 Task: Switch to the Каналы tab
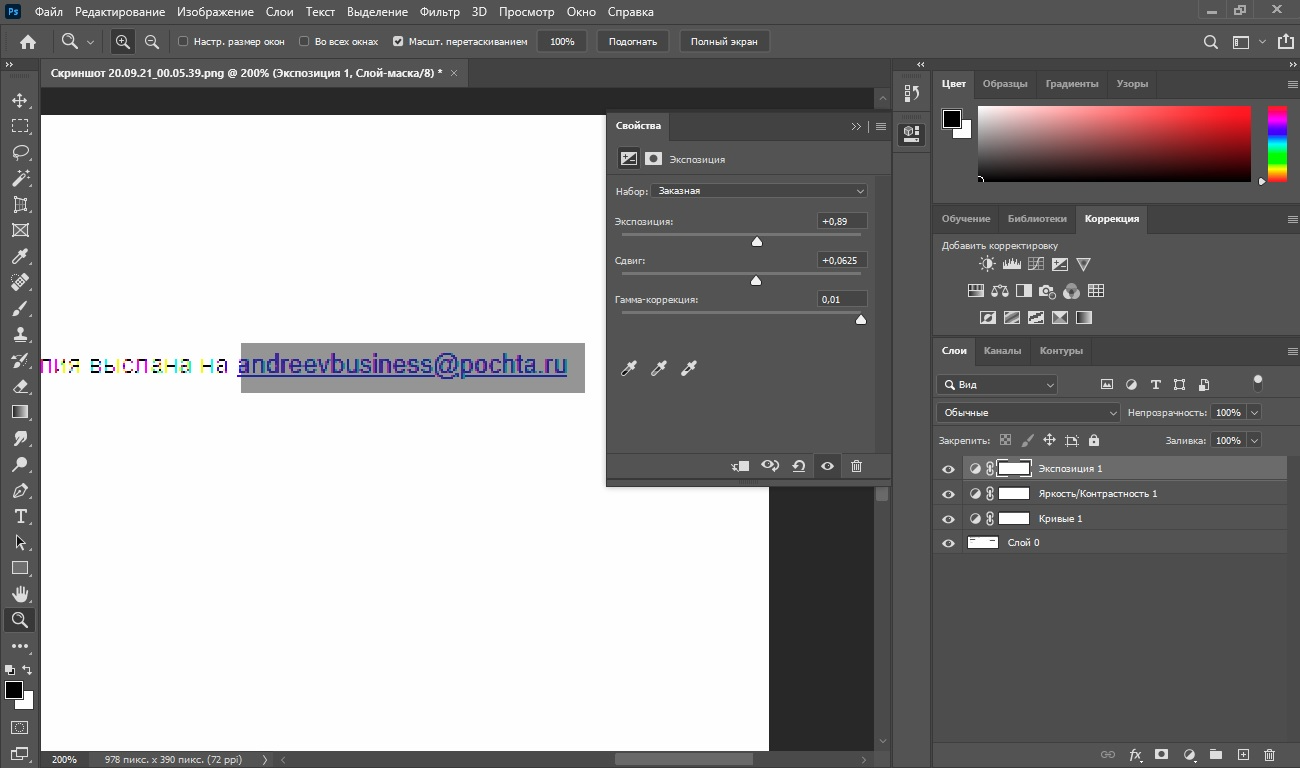click(x=1002, y=351)
